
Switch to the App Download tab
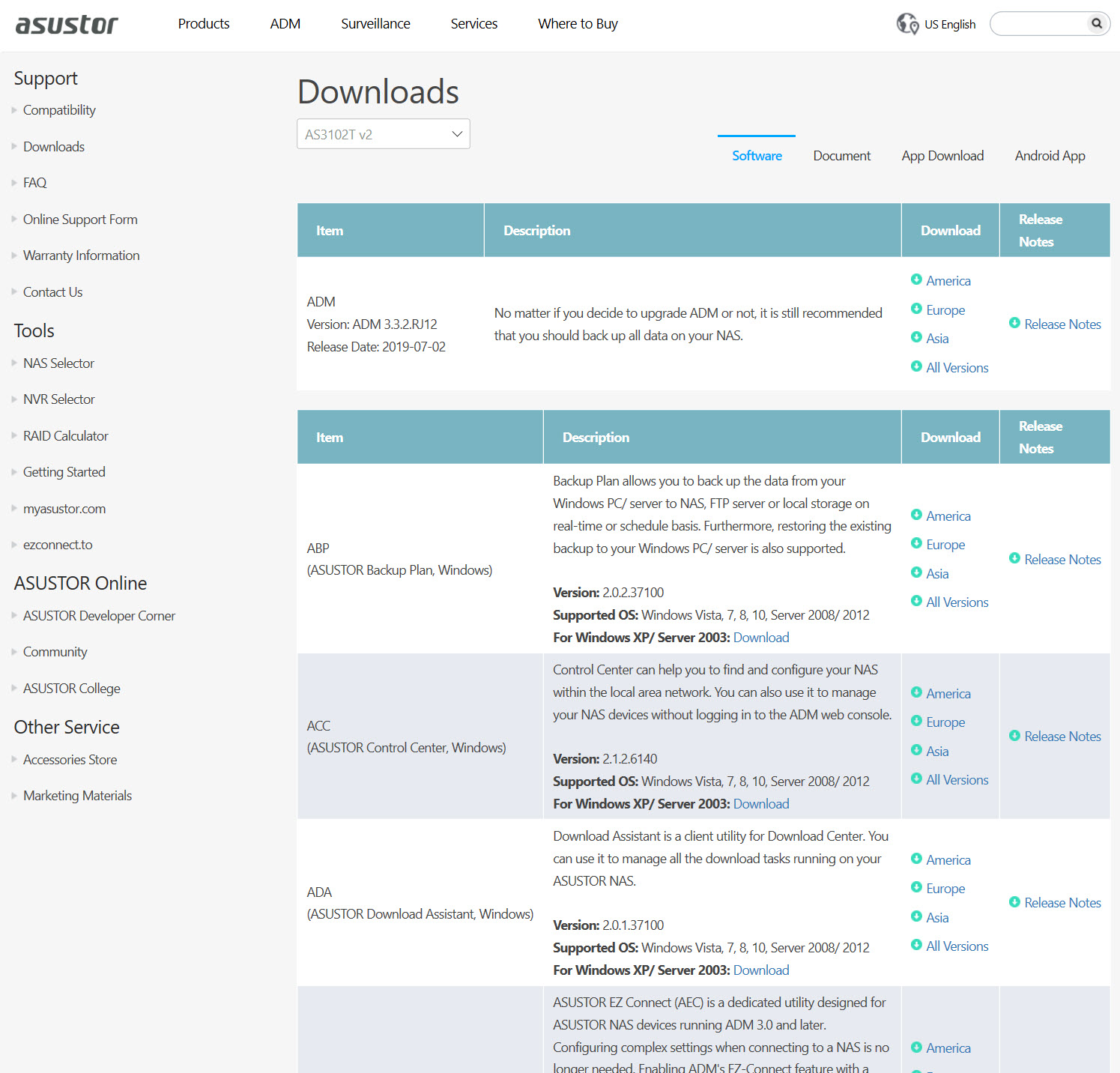(x=942, y=156)
